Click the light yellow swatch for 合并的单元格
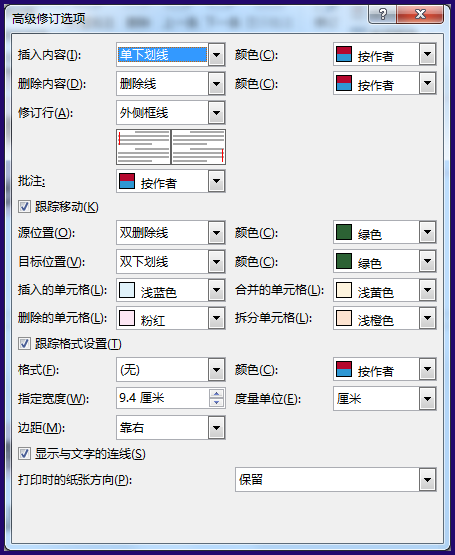The image size is (455, 555). tap(343, 290)
